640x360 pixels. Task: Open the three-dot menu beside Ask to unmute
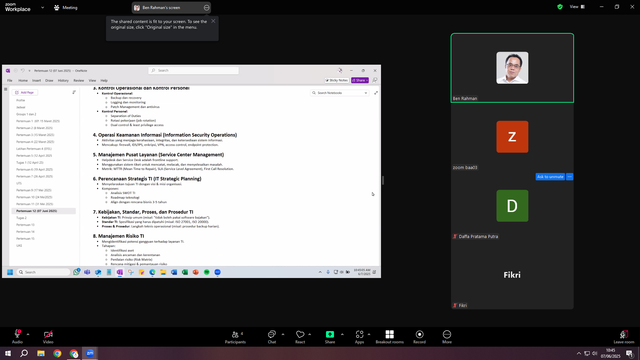[x=570, y=177]
